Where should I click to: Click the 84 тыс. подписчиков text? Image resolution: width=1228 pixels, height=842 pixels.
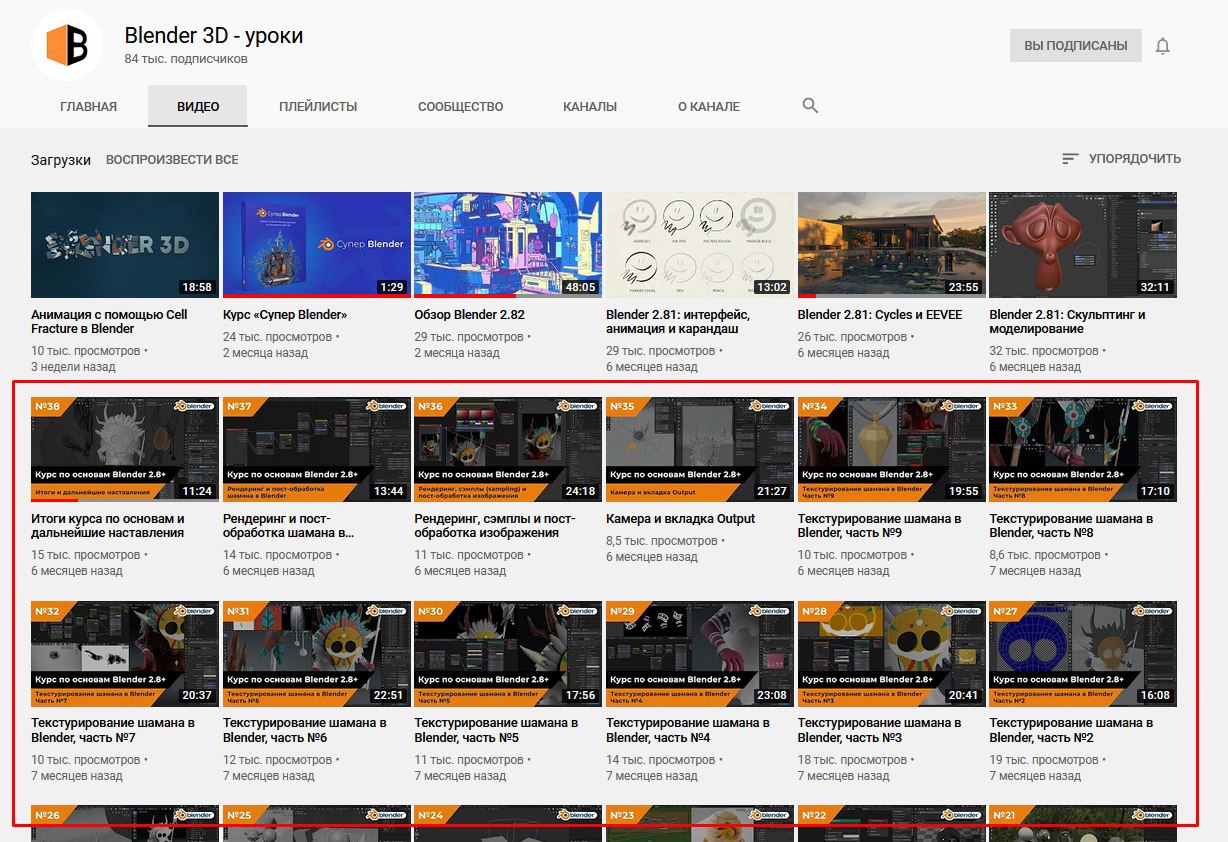pos(186,59)
